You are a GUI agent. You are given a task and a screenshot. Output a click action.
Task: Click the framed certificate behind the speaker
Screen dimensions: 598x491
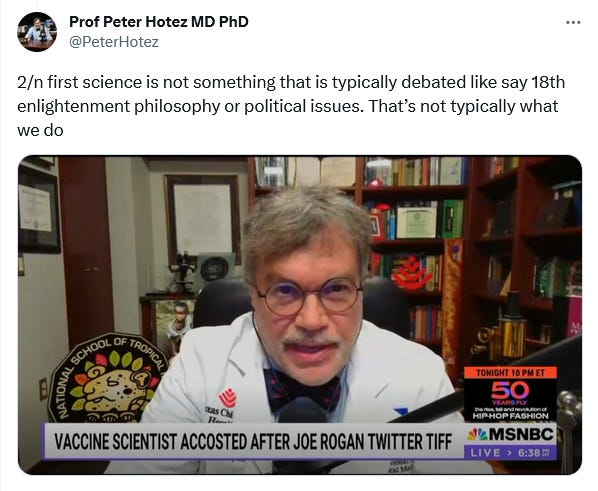tap(203, 219)
